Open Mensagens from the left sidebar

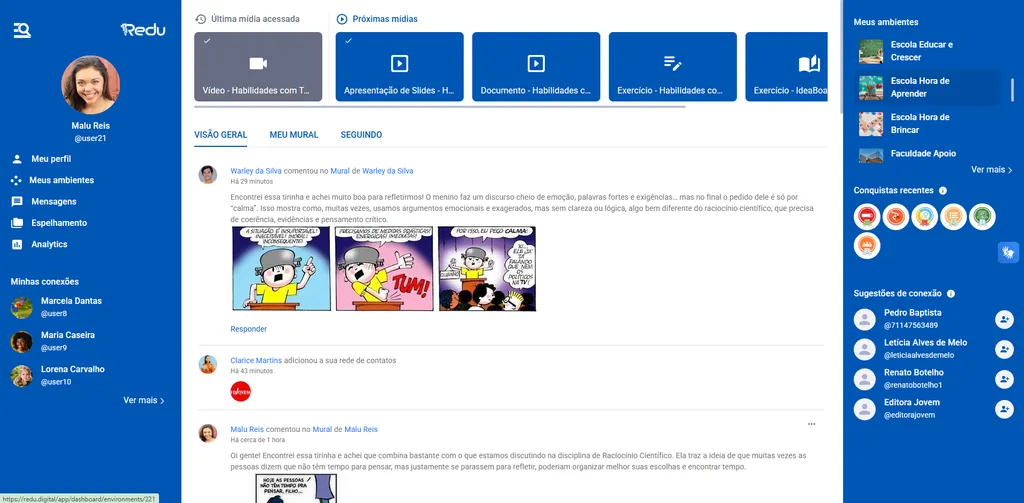tap(53, 201)
